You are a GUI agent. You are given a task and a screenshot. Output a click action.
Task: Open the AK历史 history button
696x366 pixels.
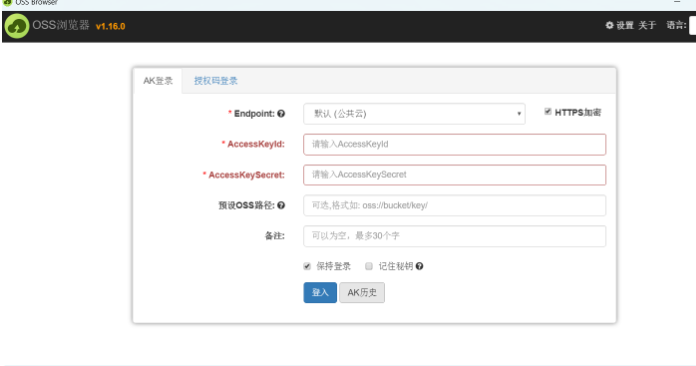[x=362, y=292]
